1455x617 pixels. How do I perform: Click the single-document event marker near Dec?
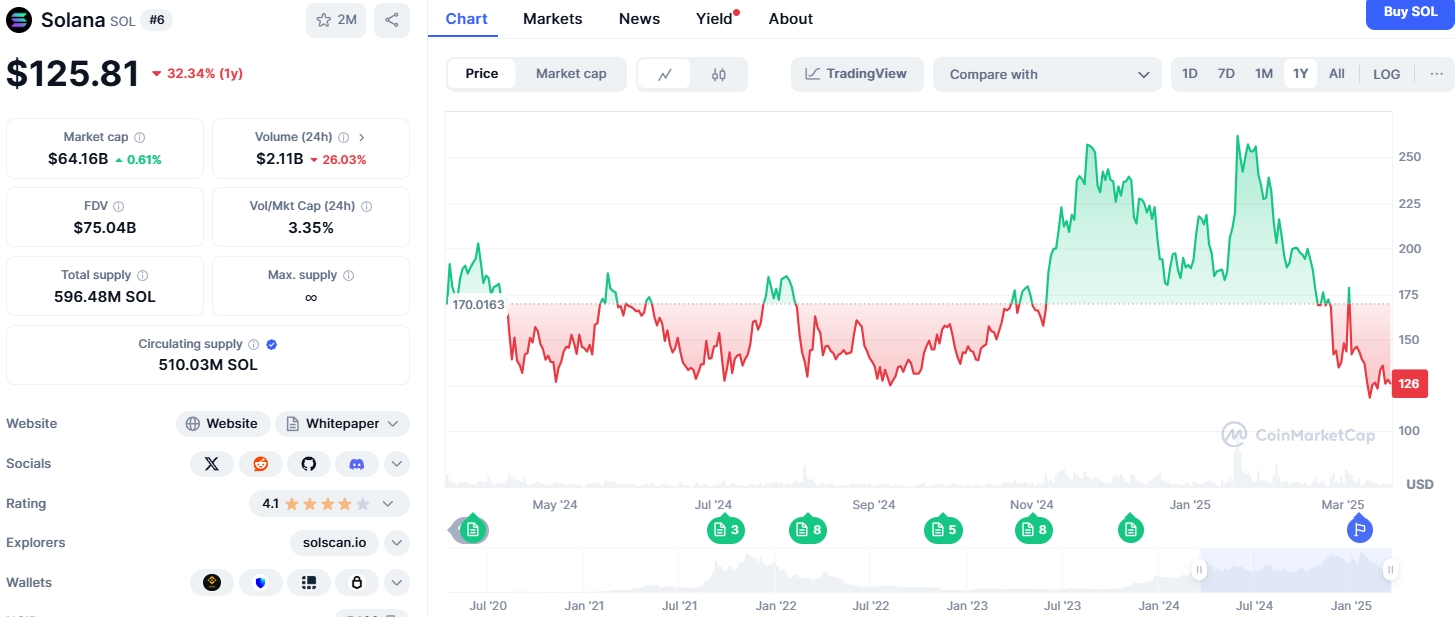pos(1131,530)
